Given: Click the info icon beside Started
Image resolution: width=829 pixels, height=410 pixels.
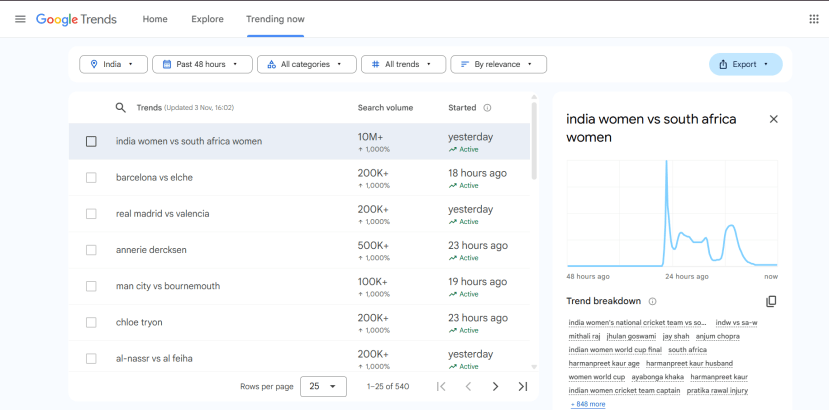Looking at the screenshot, I should [487, 108].
